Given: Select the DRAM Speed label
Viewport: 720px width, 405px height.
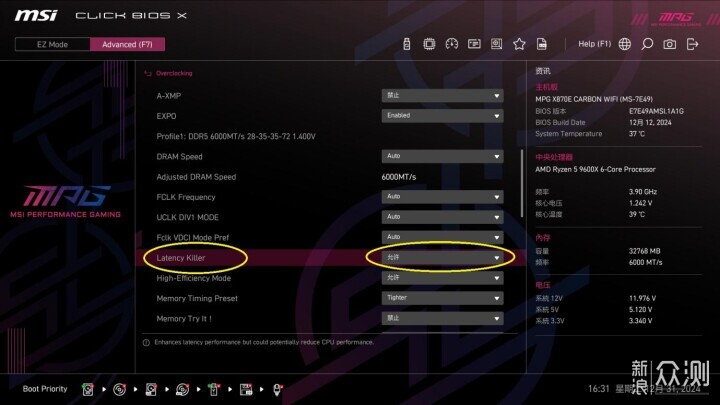Looking at the screenshot, I should [x=179, y=157].
